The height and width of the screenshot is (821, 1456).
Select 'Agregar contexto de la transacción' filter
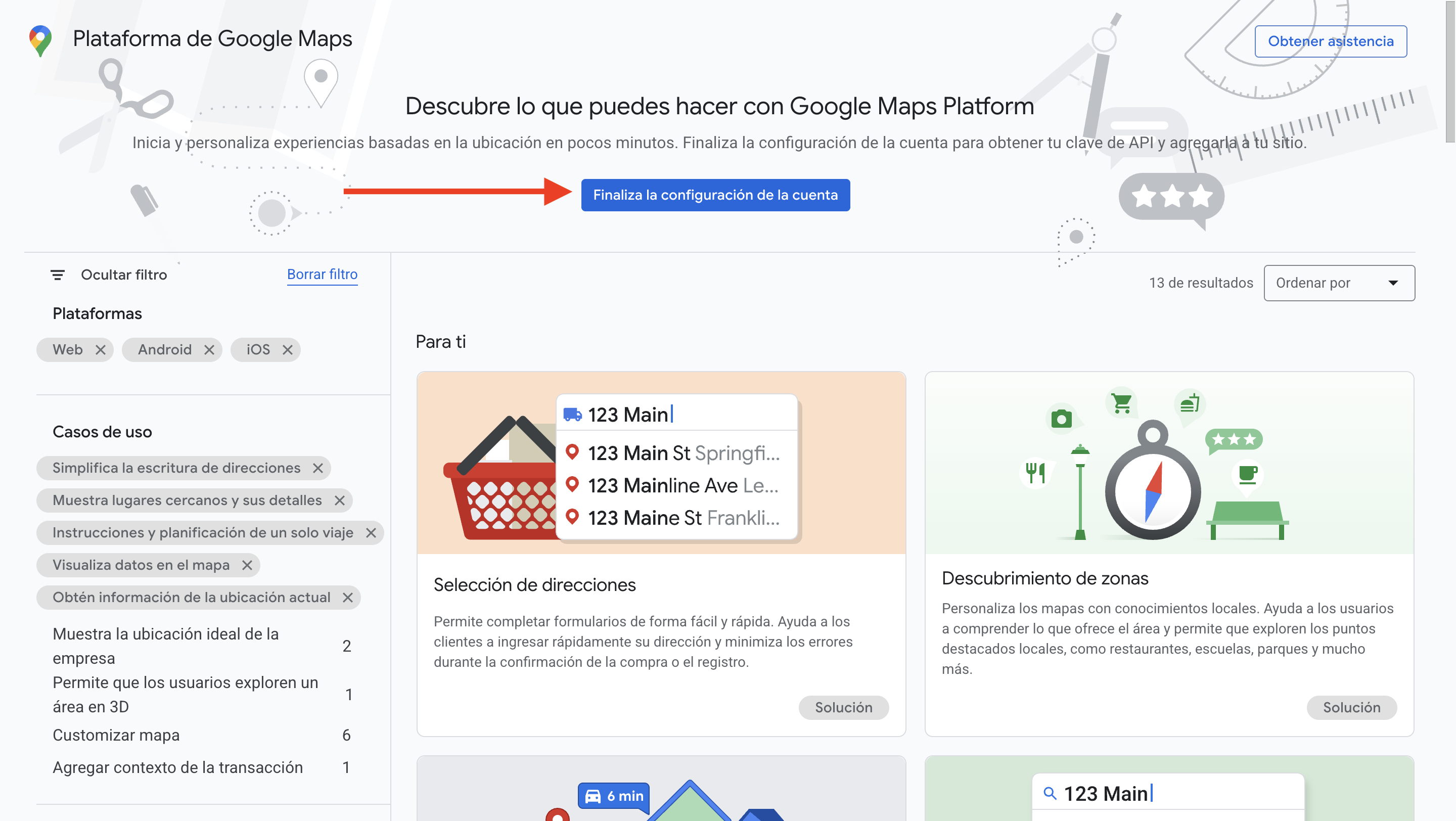click(x=202, y=767)
